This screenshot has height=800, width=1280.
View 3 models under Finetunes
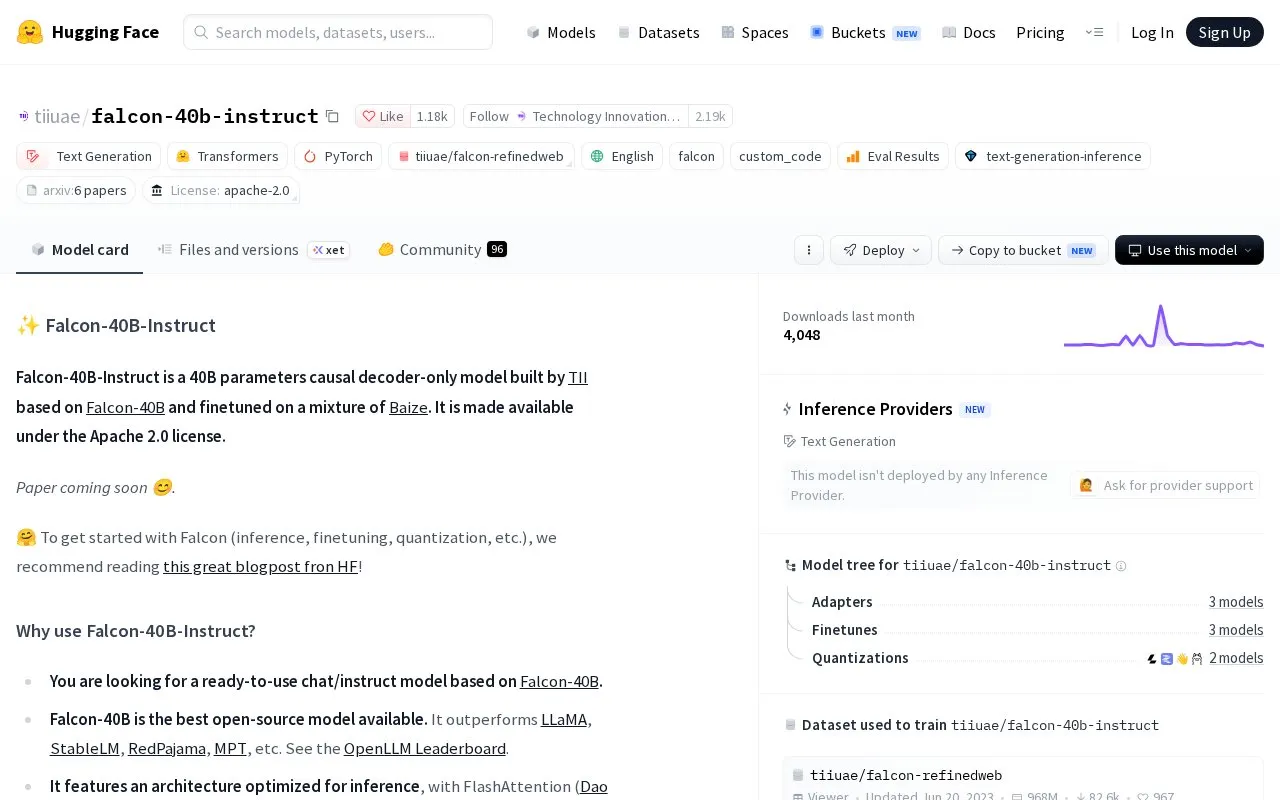(x=1236, y=630)
